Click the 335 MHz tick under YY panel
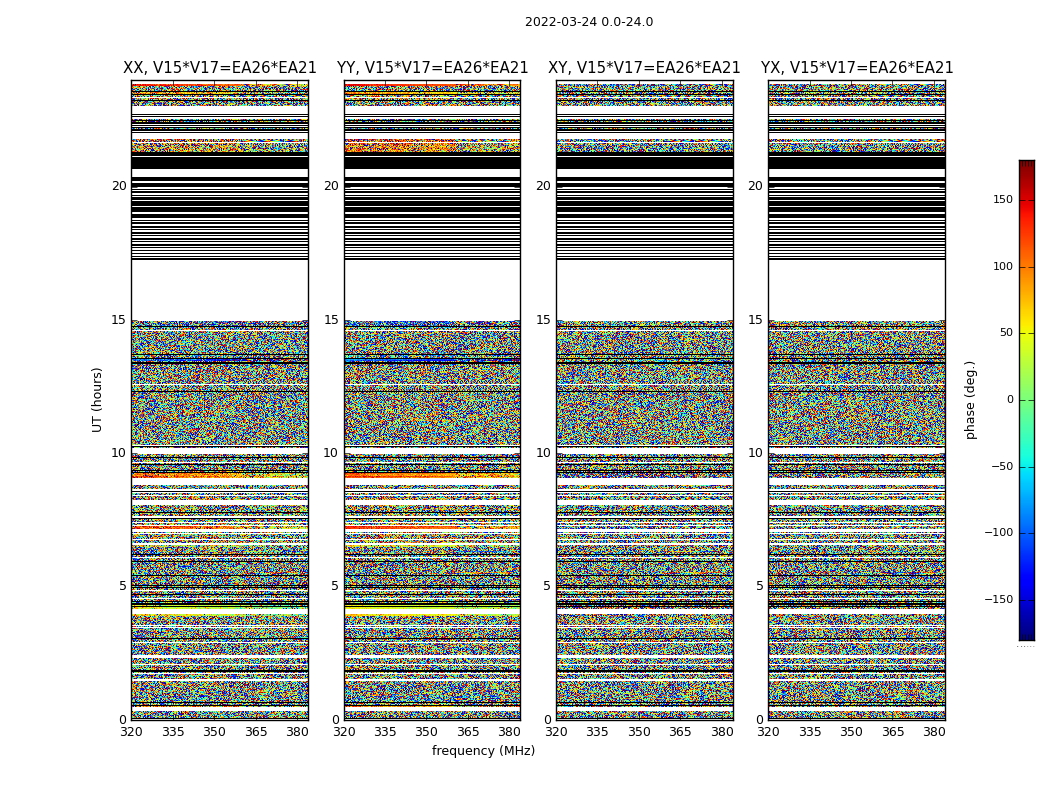The height and width of the screenshot is (800, 1050). point(386,732)
